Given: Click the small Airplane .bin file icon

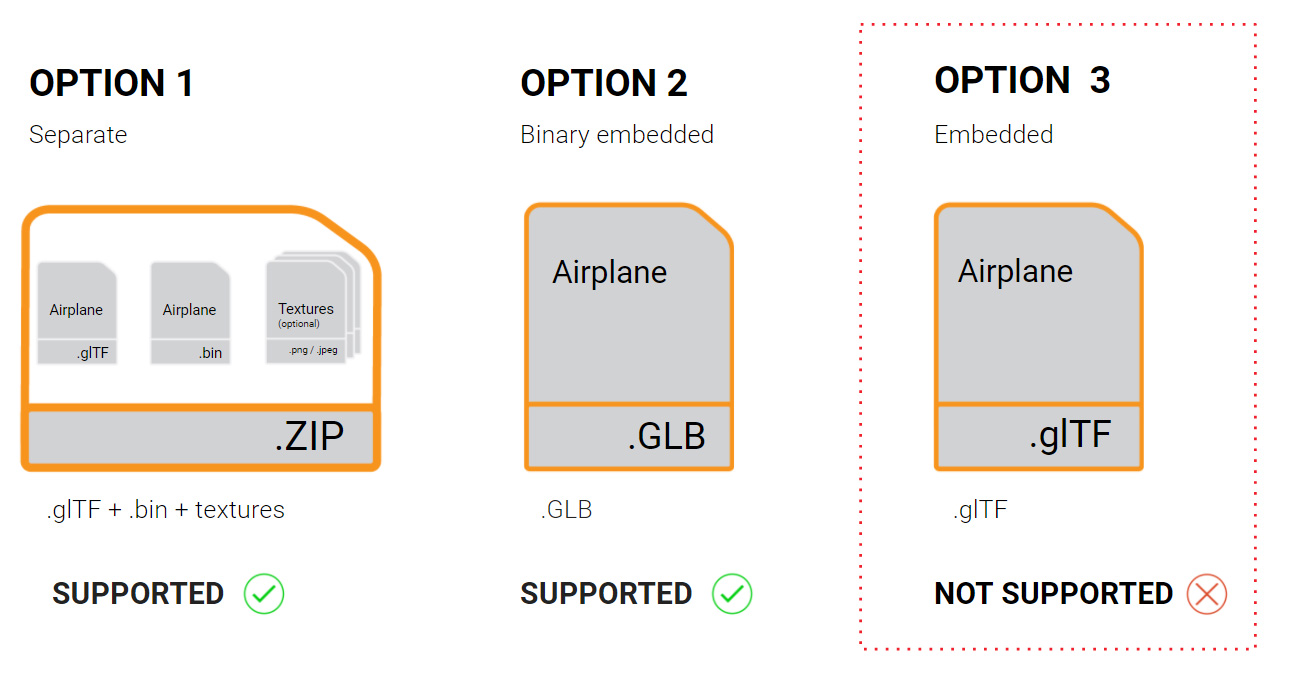Looking at the screenshot, I should tap(190, 313).
